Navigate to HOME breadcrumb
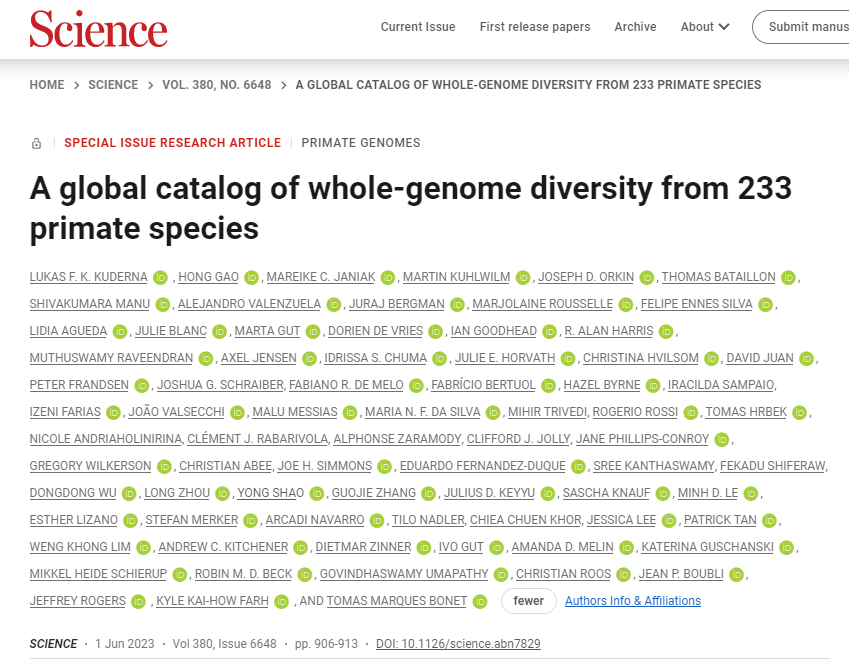The height and width of the screenshot is (659, 849). (47, 85)
